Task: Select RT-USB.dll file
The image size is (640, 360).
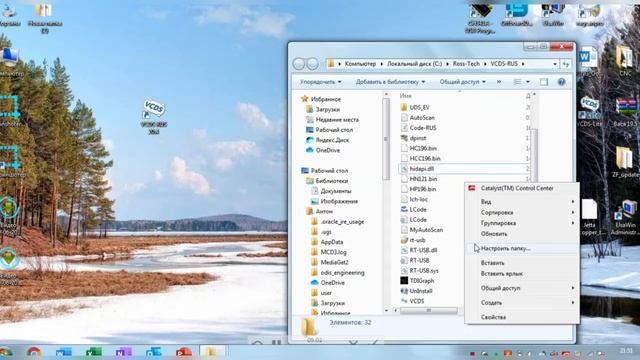Action: [423, 250]
